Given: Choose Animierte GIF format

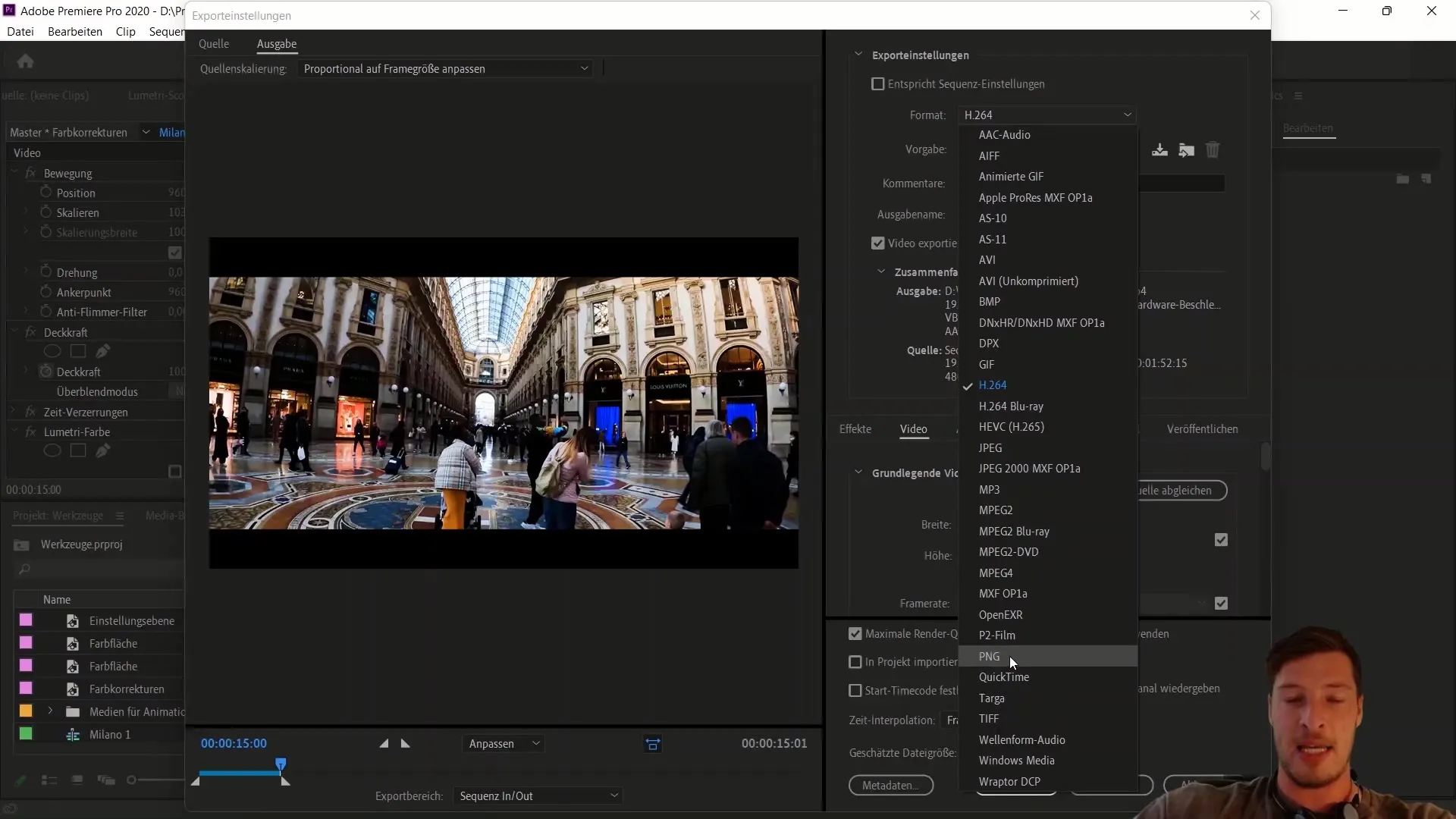Looking at the screenshot, I should [1048, 177].
